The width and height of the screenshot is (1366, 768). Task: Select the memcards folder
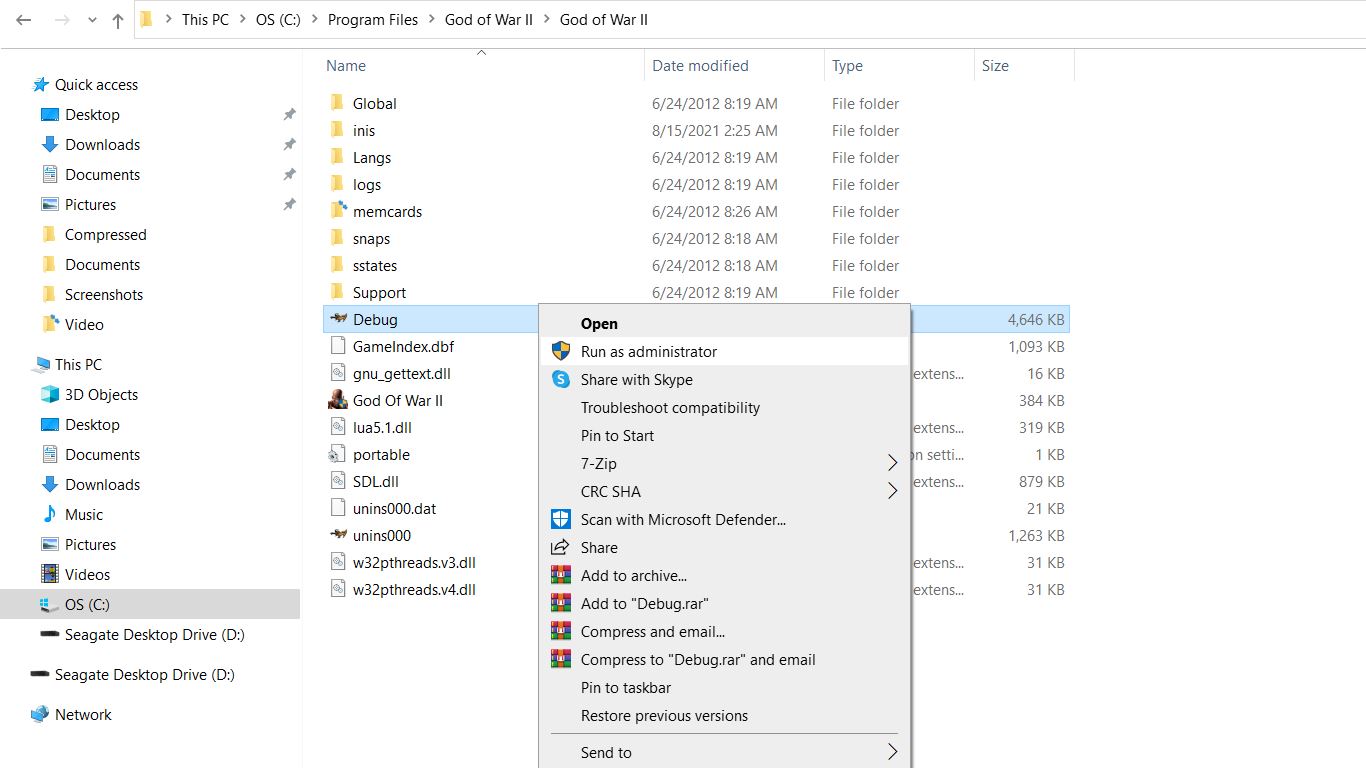coord(387,212)
